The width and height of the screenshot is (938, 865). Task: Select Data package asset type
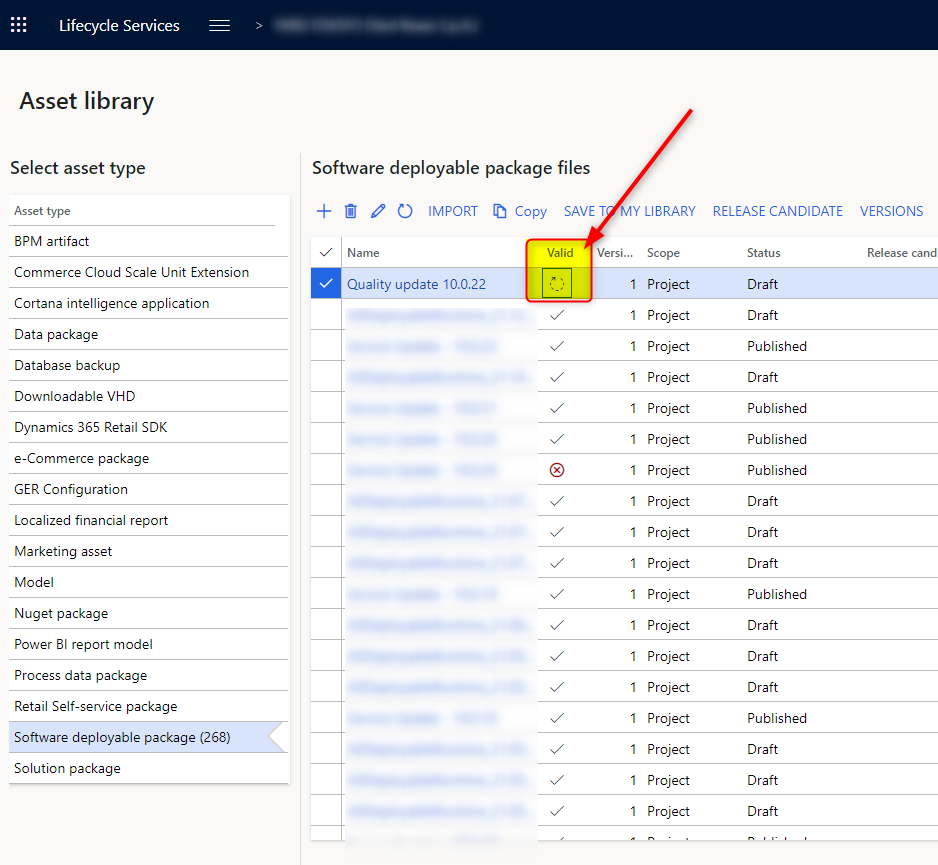pos(56,334)
